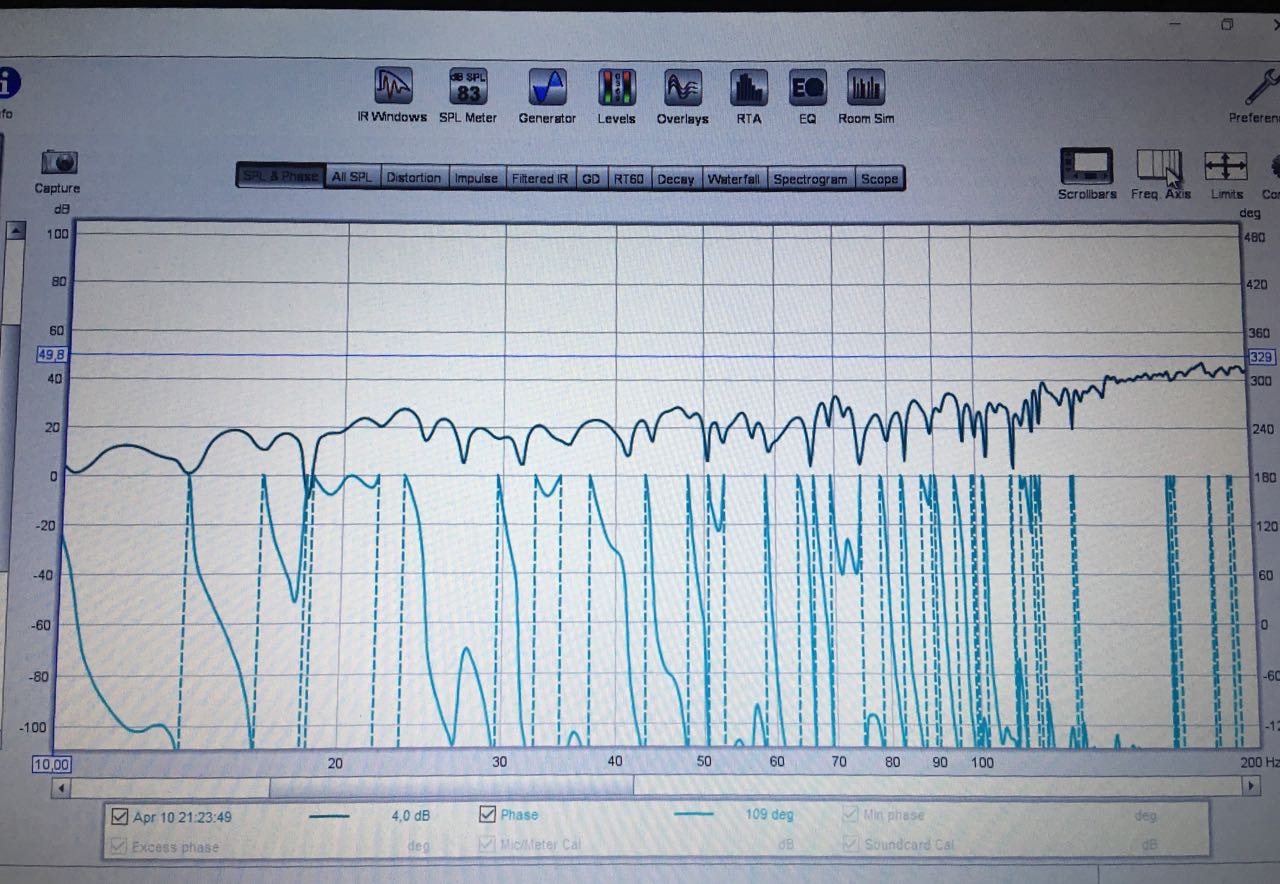Uncheck the Phase trace checkbox

(488, 815)
